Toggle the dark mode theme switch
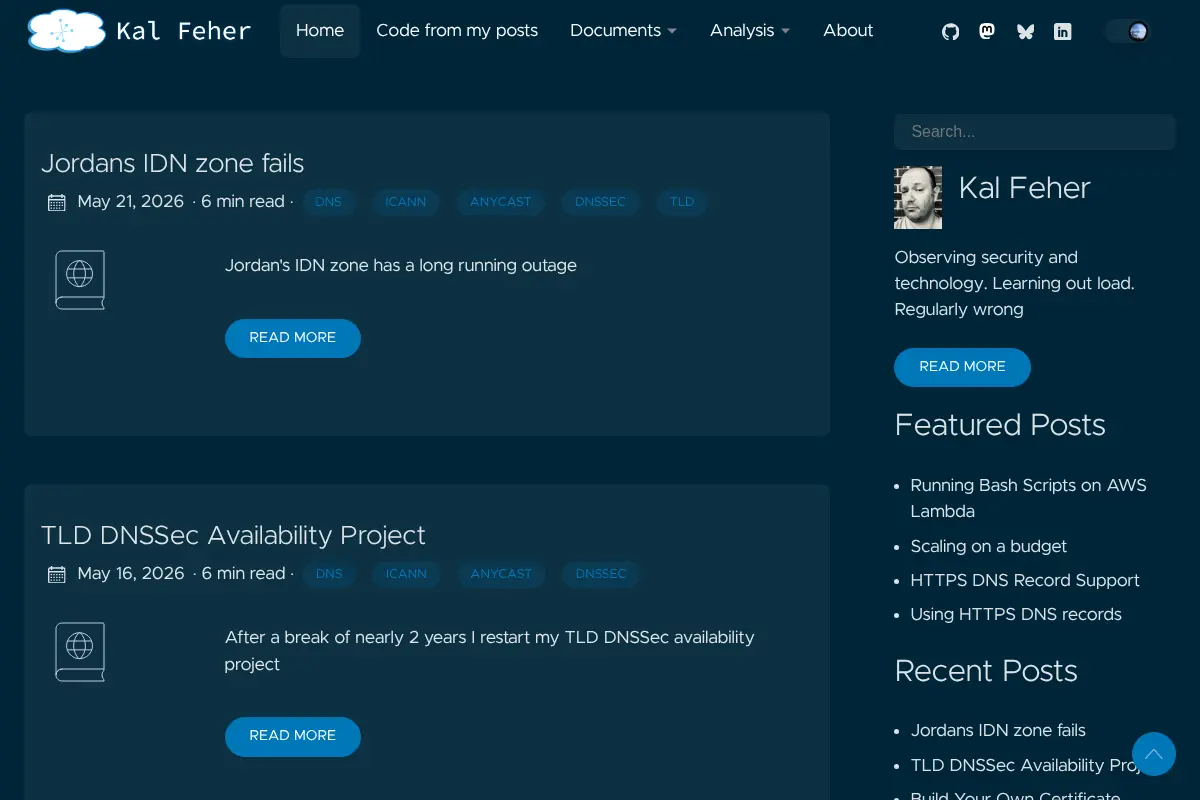Image resolution: width=1200 pixels, height=800 pixels. coord(1128,31)
